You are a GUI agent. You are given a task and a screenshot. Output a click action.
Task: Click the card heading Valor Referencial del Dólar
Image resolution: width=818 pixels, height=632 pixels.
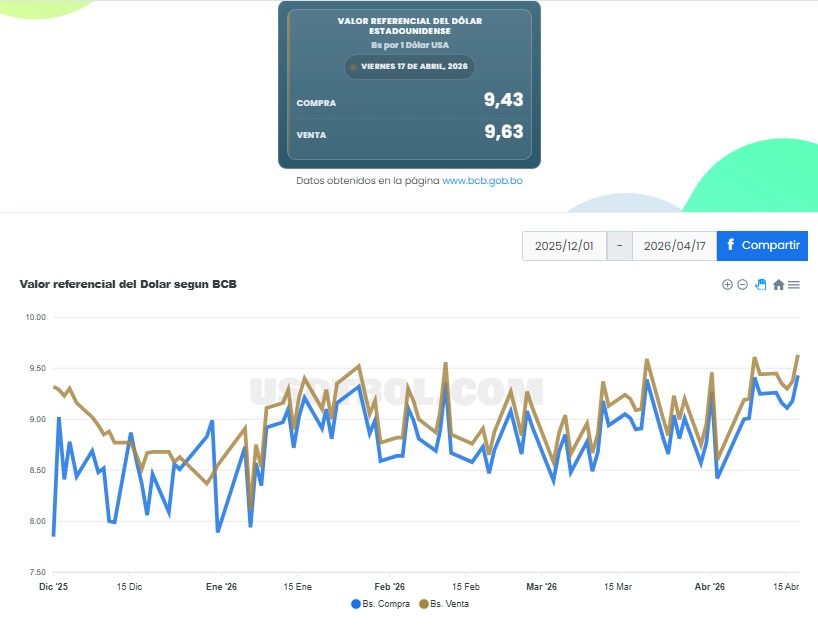click(x=408, y=25)
